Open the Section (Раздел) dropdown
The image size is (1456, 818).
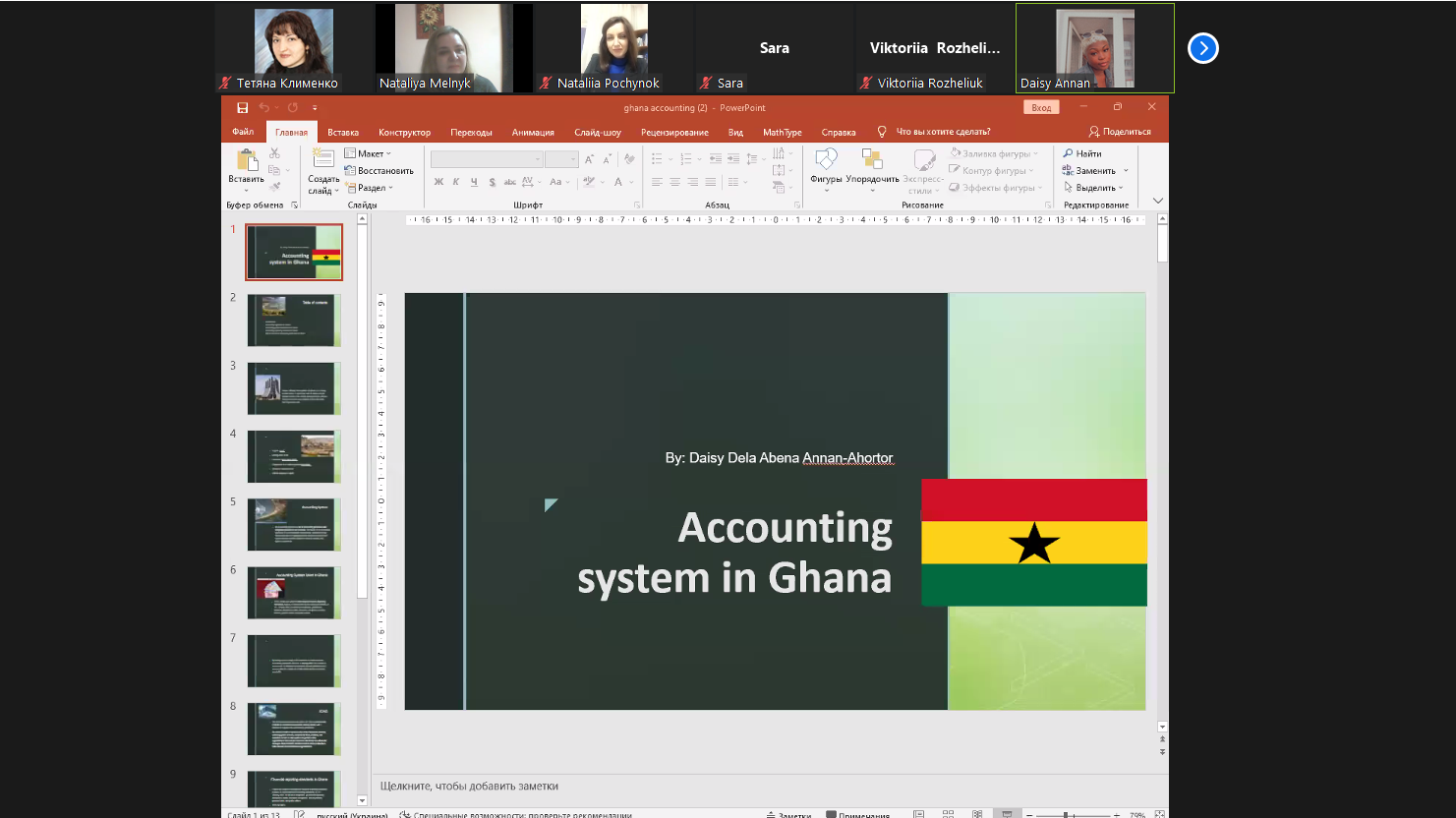click(371, 188)
